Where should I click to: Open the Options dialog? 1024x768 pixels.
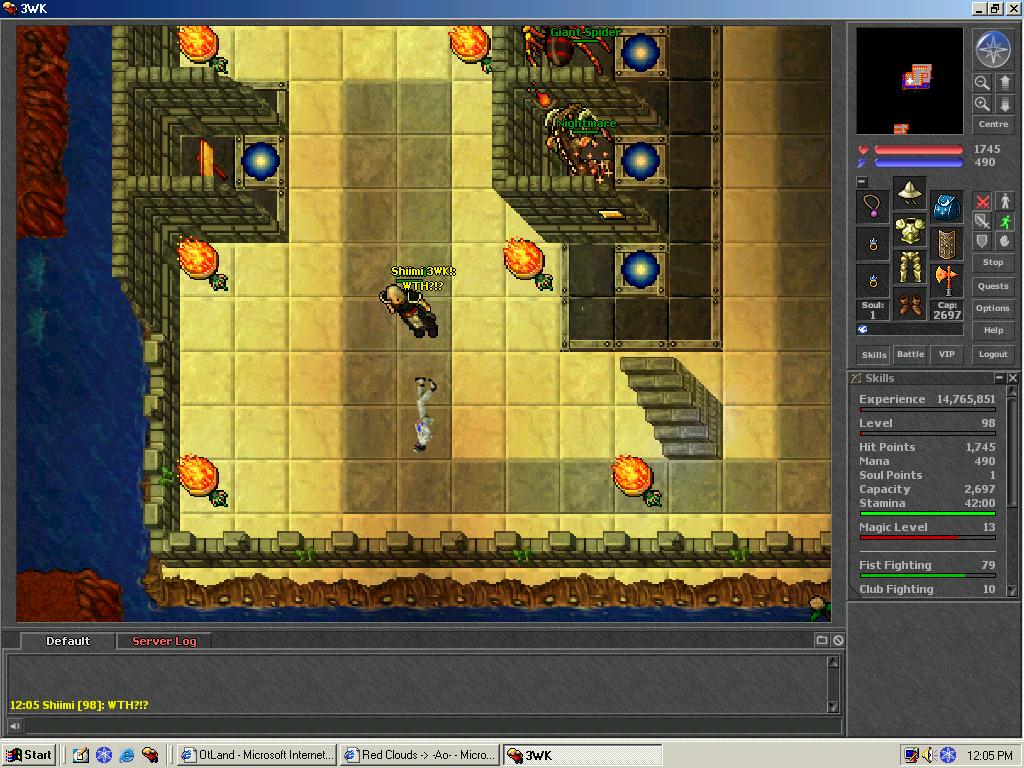point(993,308)
